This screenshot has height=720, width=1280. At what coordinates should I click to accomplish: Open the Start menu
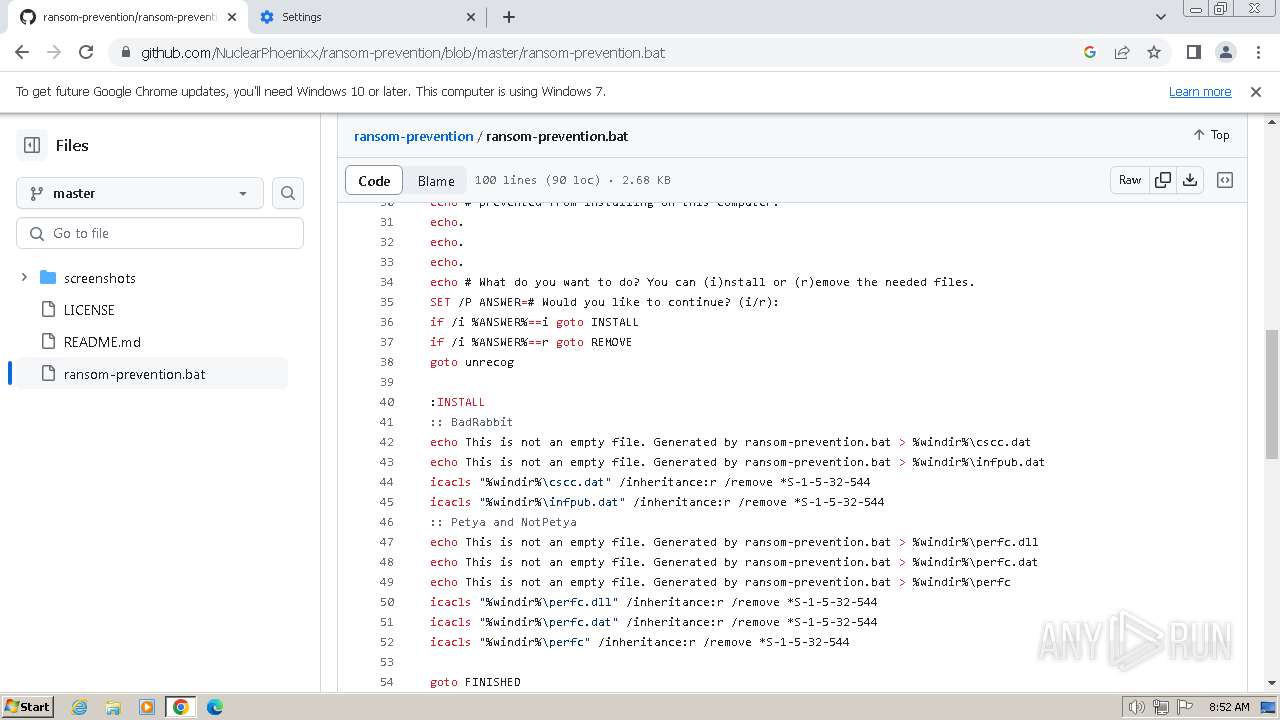[x=28, y=707]
